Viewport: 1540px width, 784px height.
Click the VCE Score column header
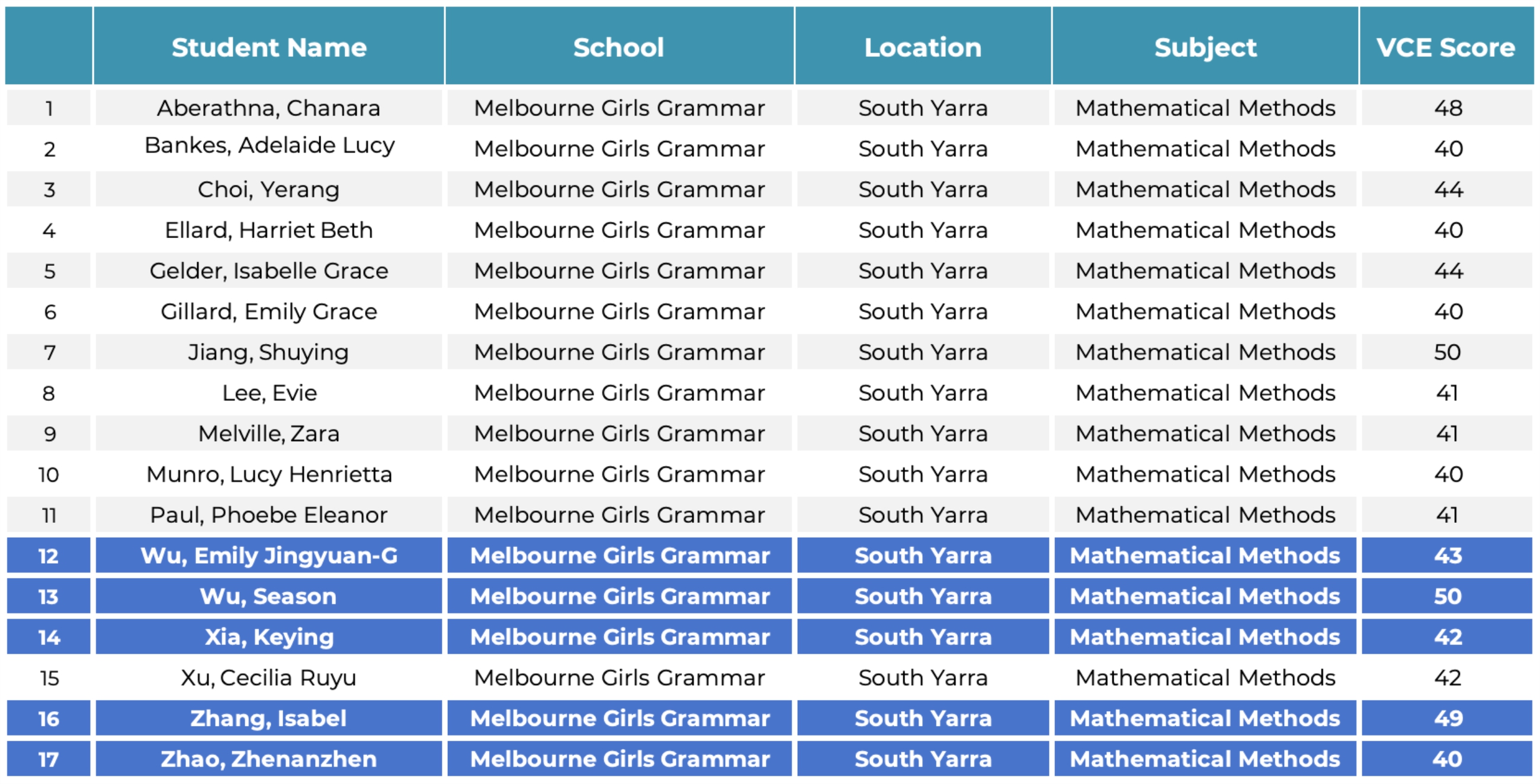[1446, 47]
